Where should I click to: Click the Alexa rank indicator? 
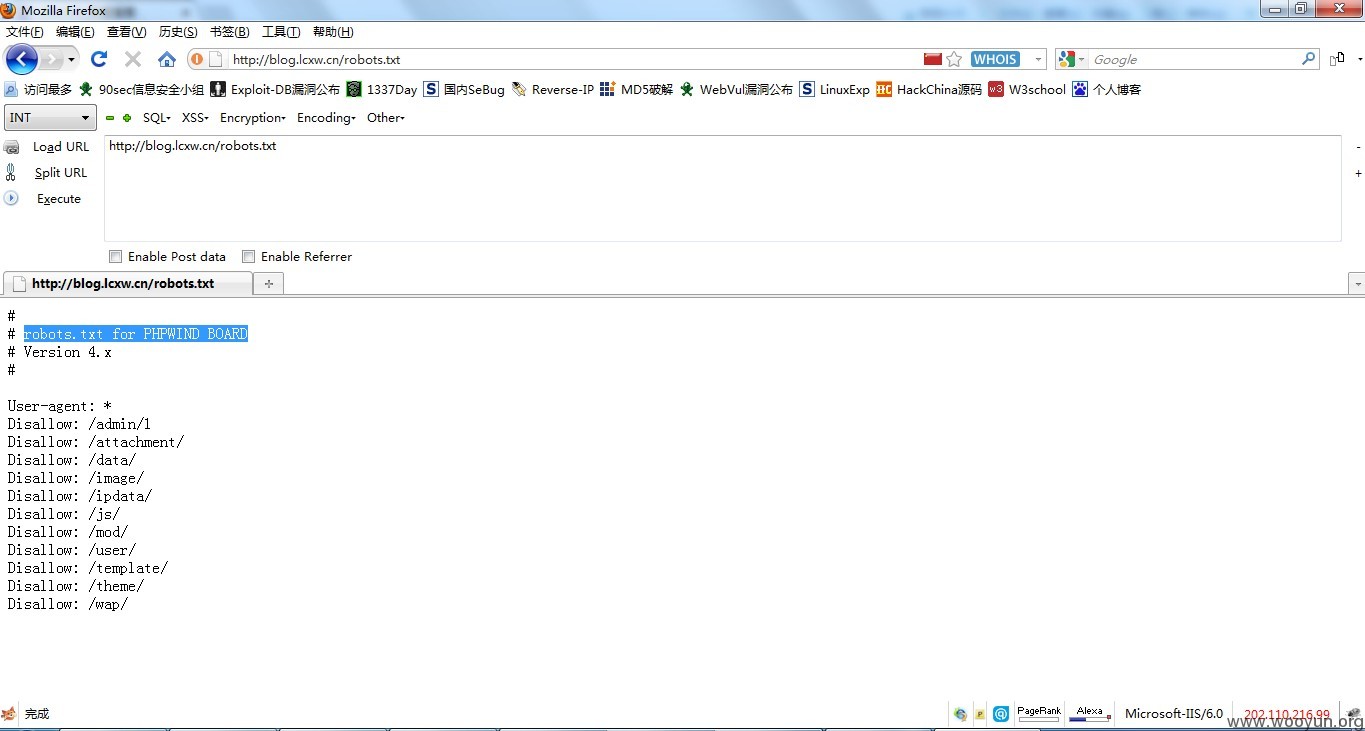(1090, 713)
